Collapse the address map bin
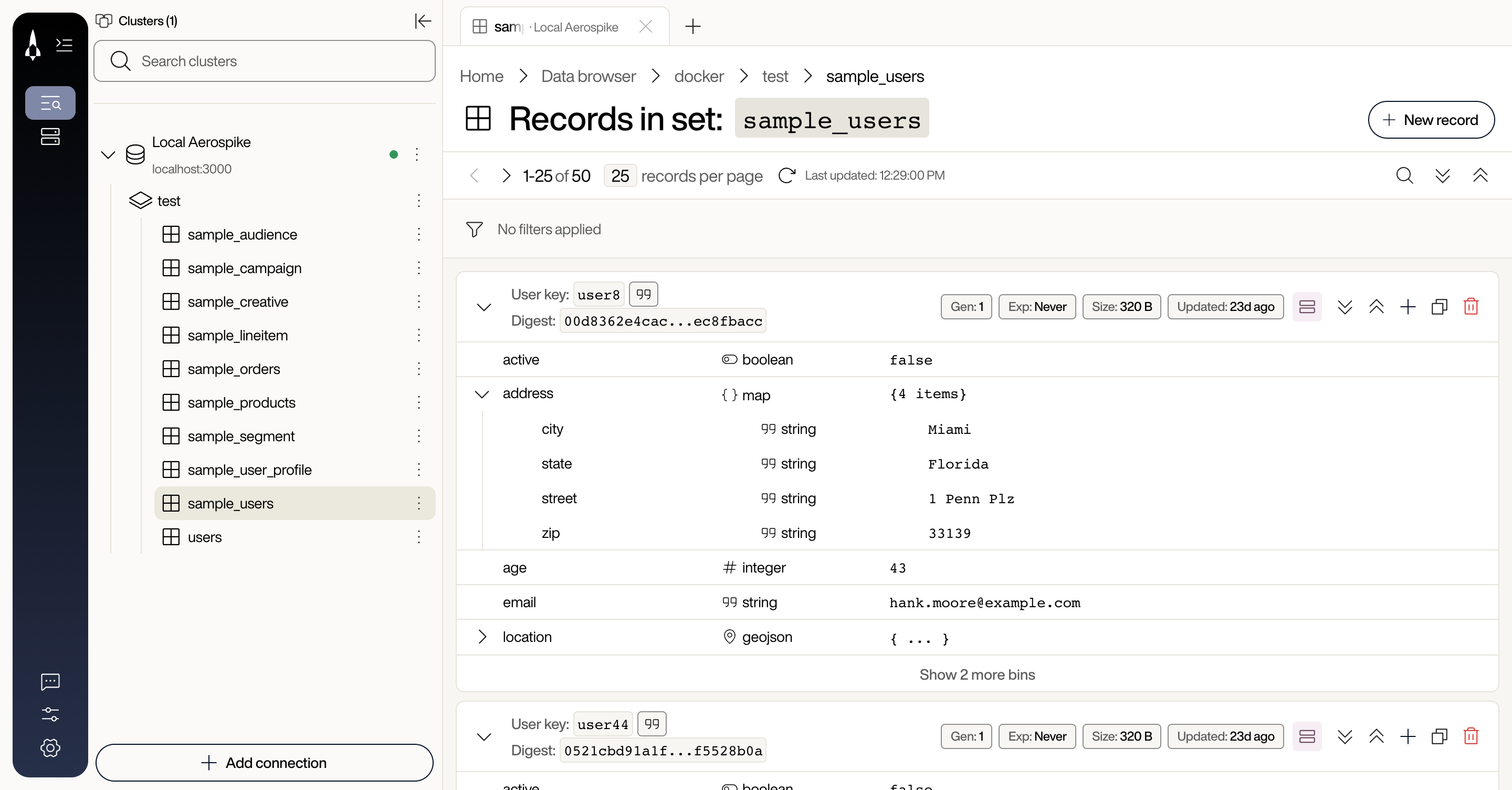The width and height of the screenshot is (1512, 790). click(x=482, y=394)
